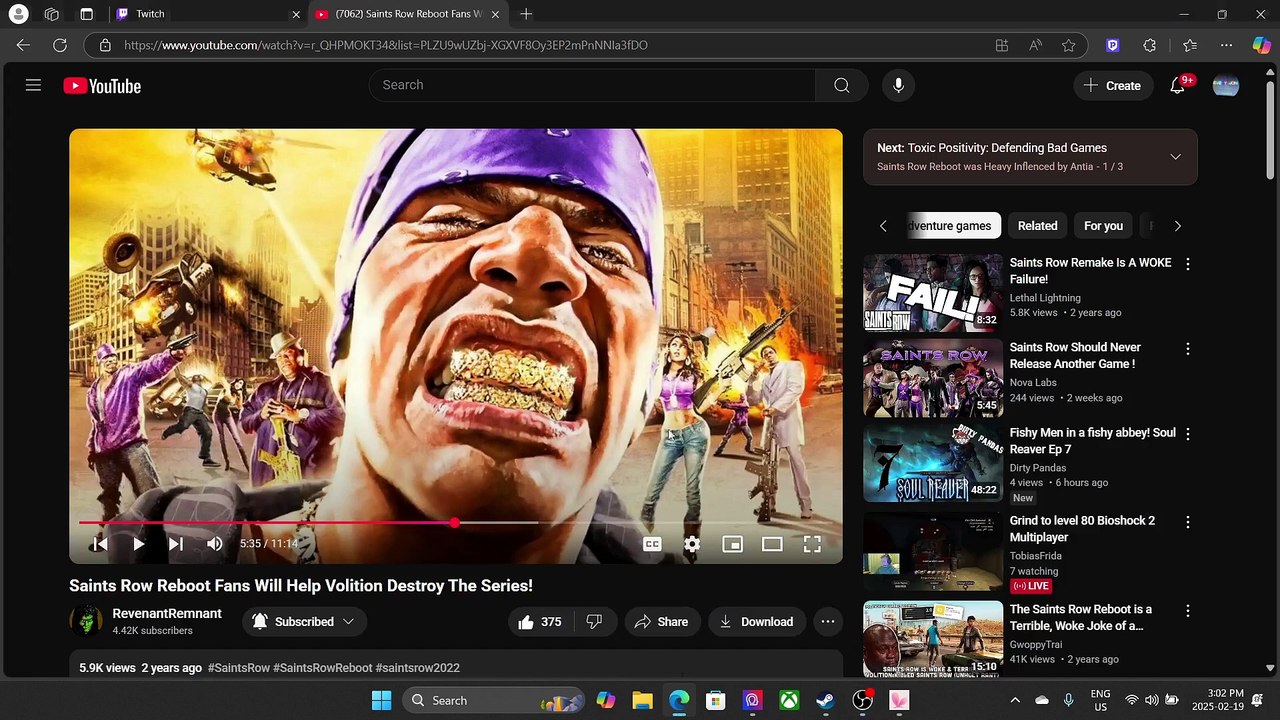Click the search magnifier button
The height and width of the screenshot is (720, 1280).
pyautogui.click(x=841, y=85)
